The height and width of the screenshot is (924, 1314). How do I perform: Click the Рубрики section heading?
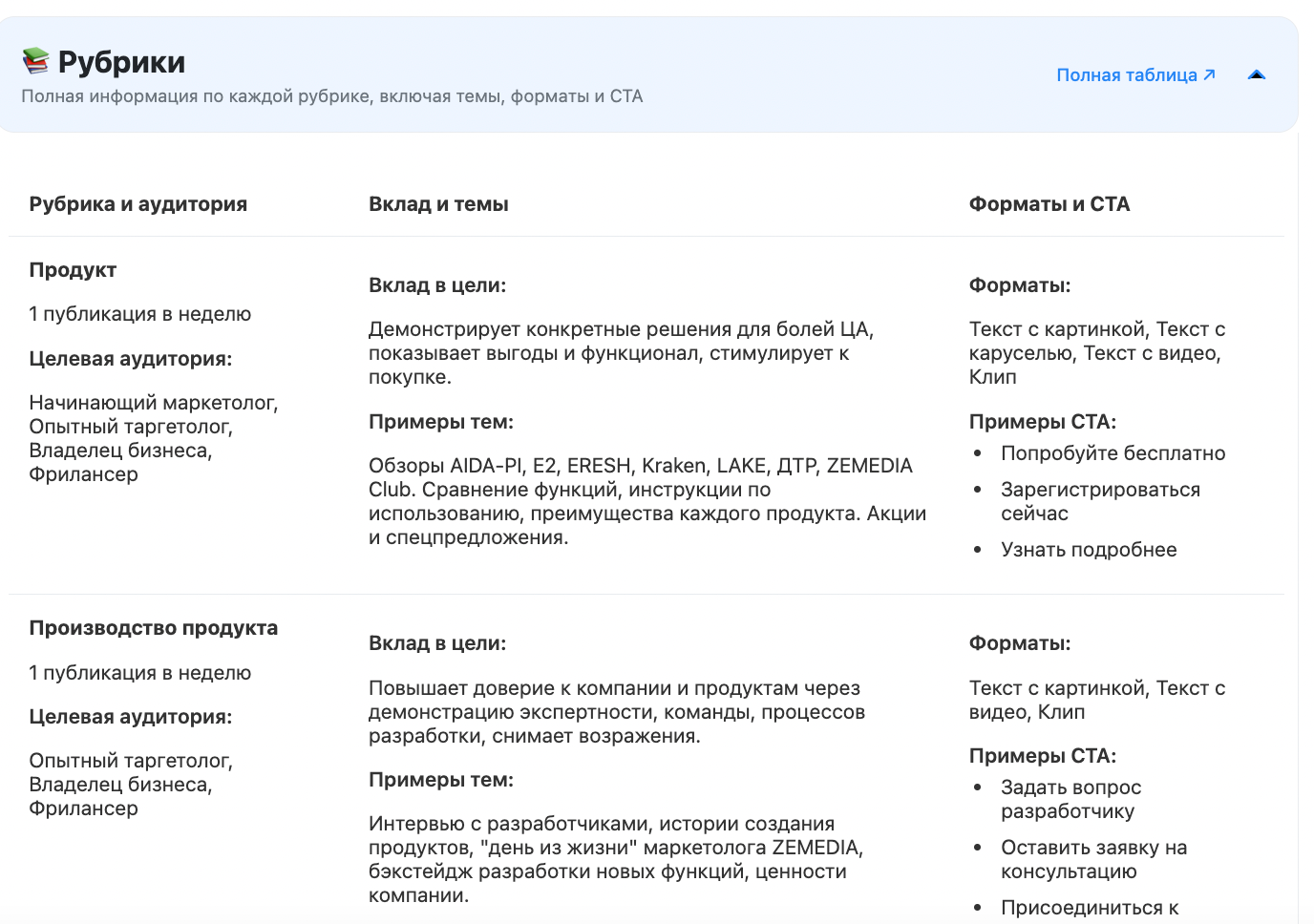click(x=121, y=62)
